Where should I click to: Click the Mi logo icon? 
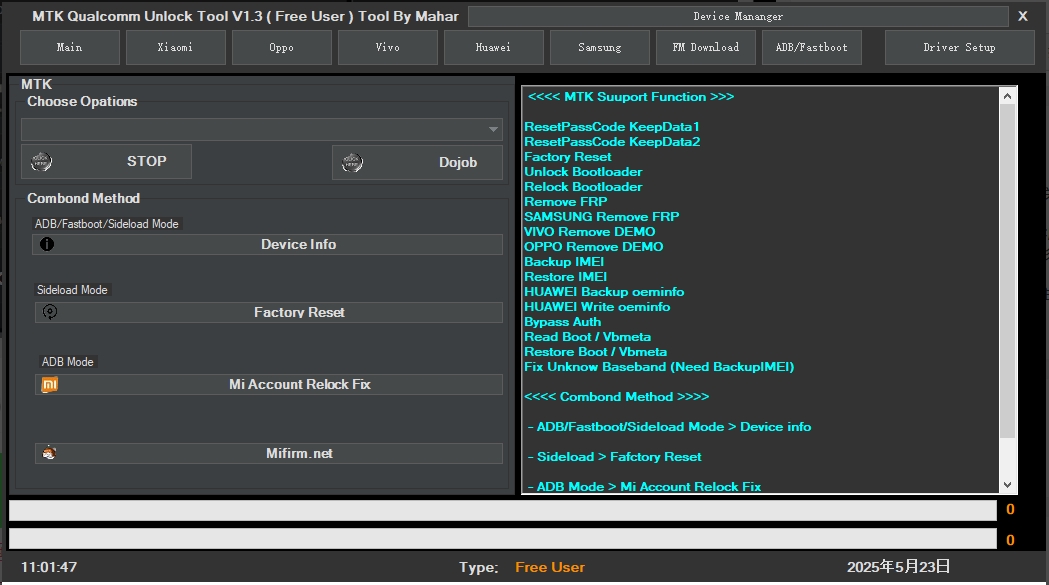(50, 384)
